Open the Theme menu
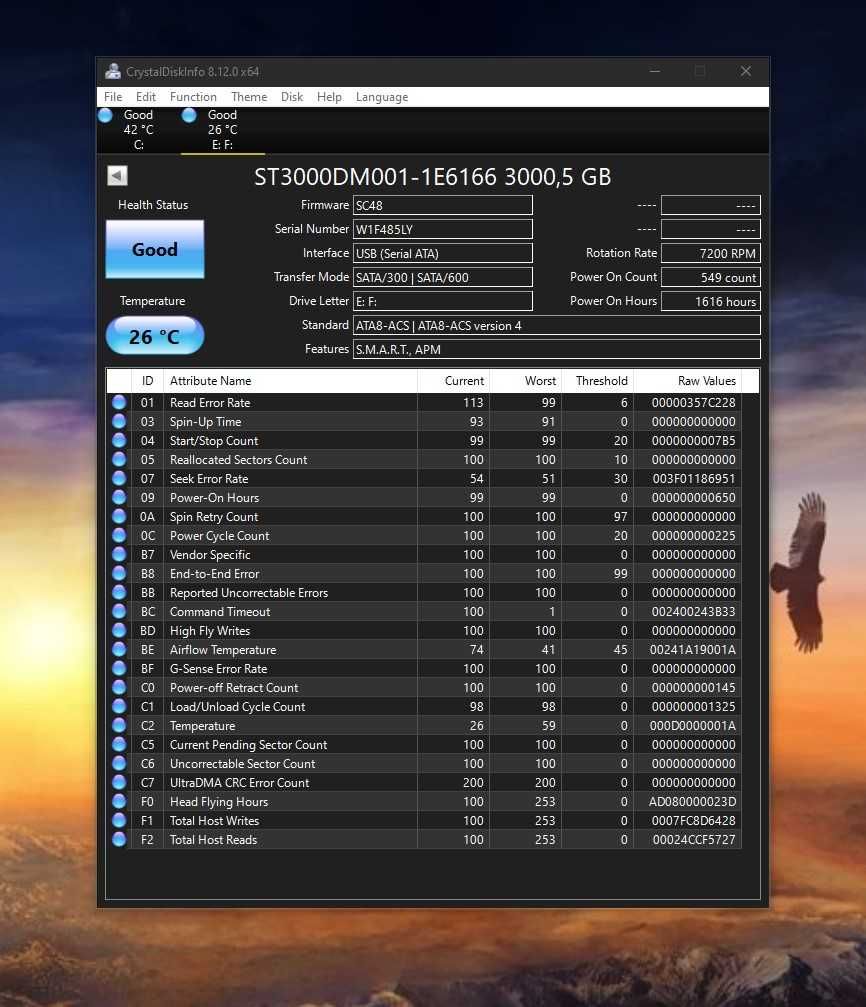 249,97
